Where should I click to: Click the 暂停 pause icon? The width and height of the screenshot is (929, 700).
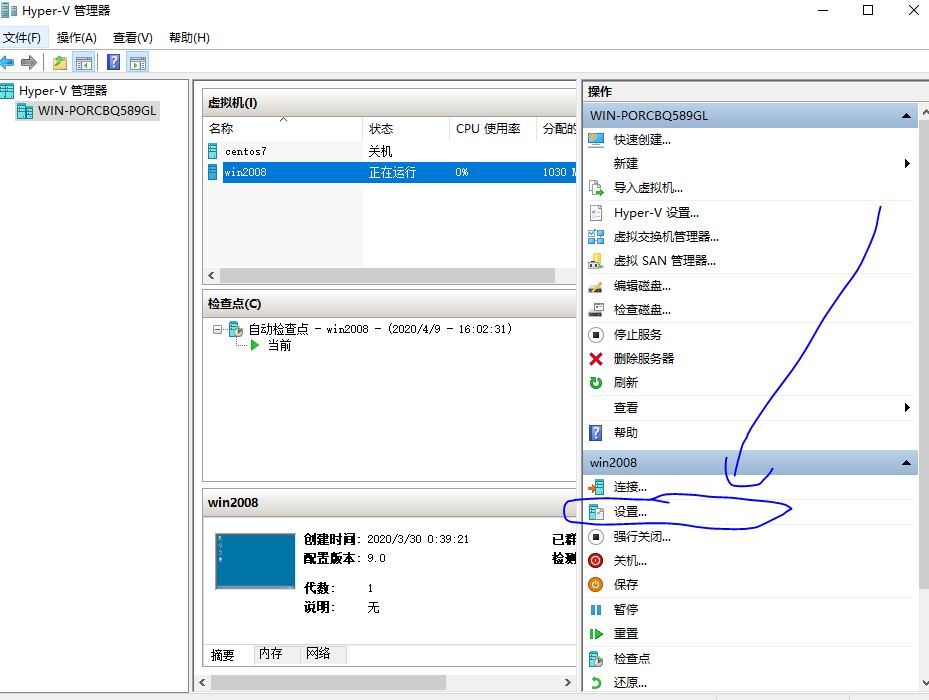[596, 610]
